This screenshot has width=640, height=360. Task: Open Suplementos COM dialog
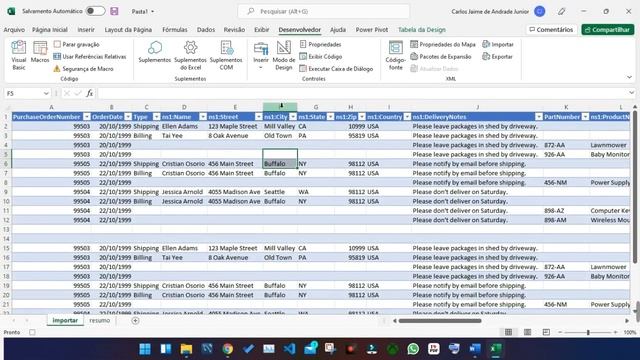click(x=226, y=56)
